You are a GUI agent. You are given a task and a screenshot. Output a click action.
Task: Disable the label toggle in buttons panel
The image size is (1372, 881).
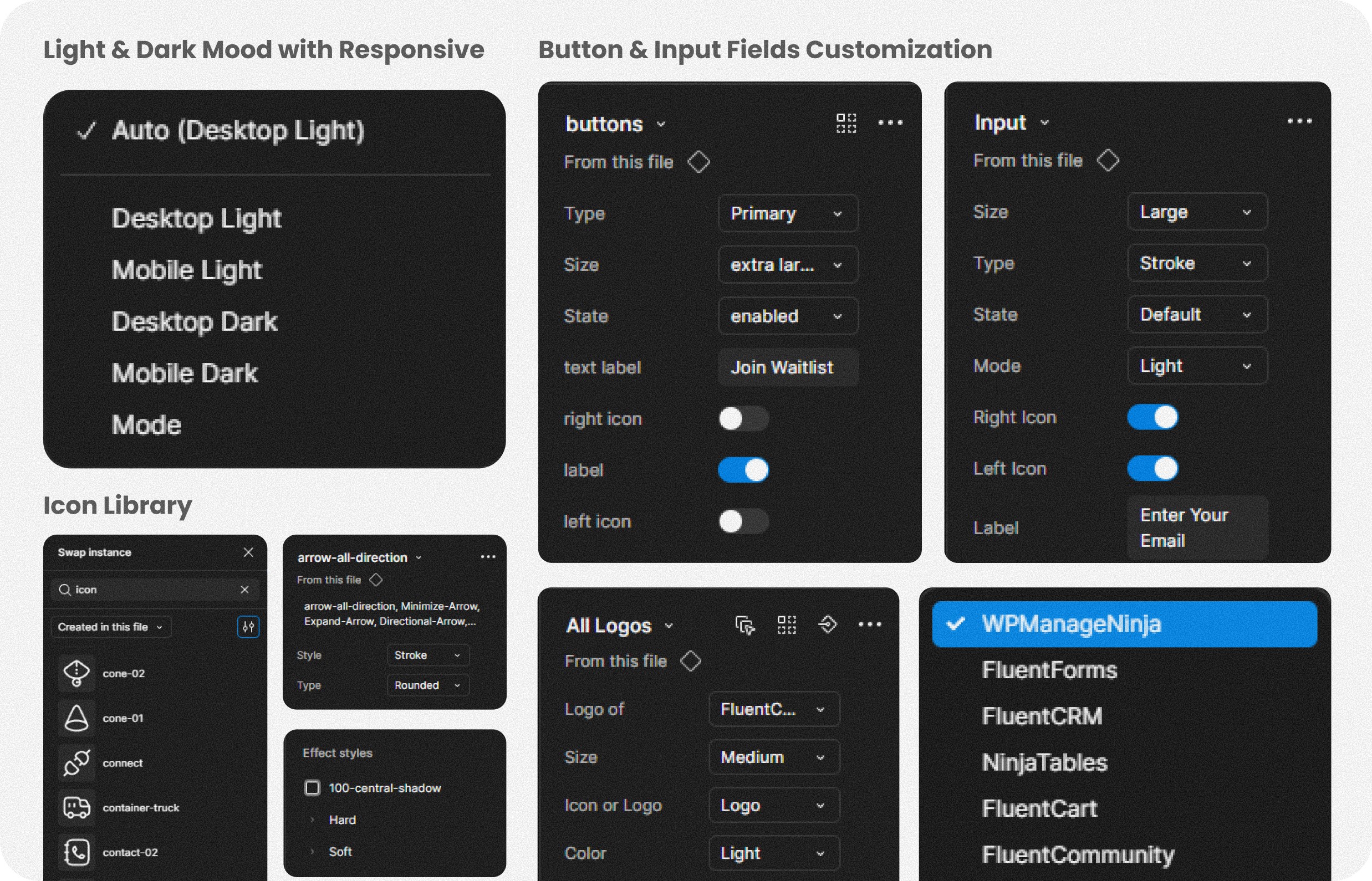pyautogui.click(x=743, y=470)
